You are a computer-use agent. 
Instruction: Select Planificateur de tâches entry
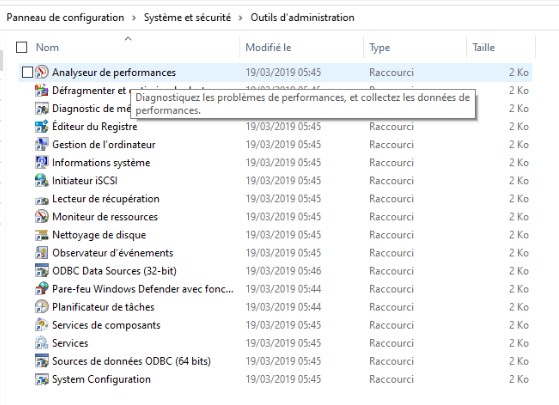pos(103,307)
